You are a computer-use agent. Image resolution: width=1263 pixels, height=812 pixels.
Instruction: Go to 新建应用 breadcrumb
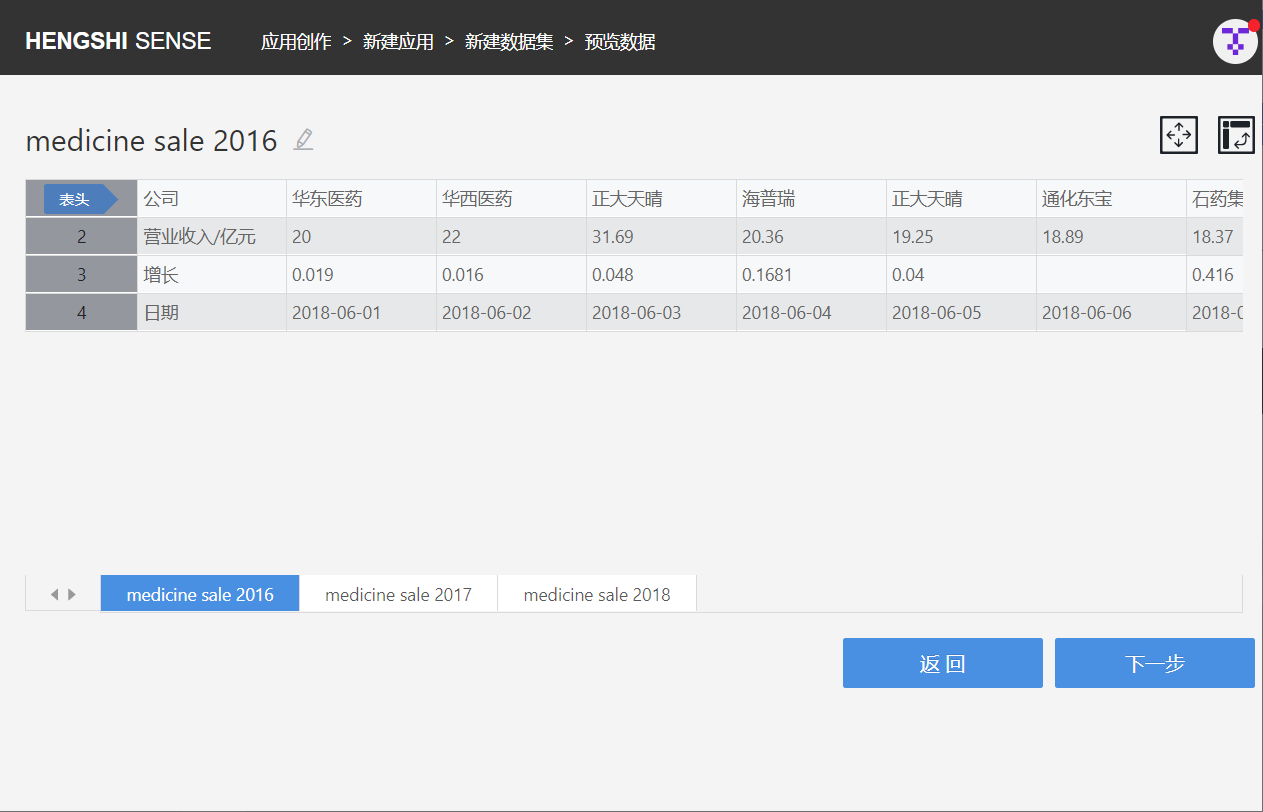click(x=398, y=42)
